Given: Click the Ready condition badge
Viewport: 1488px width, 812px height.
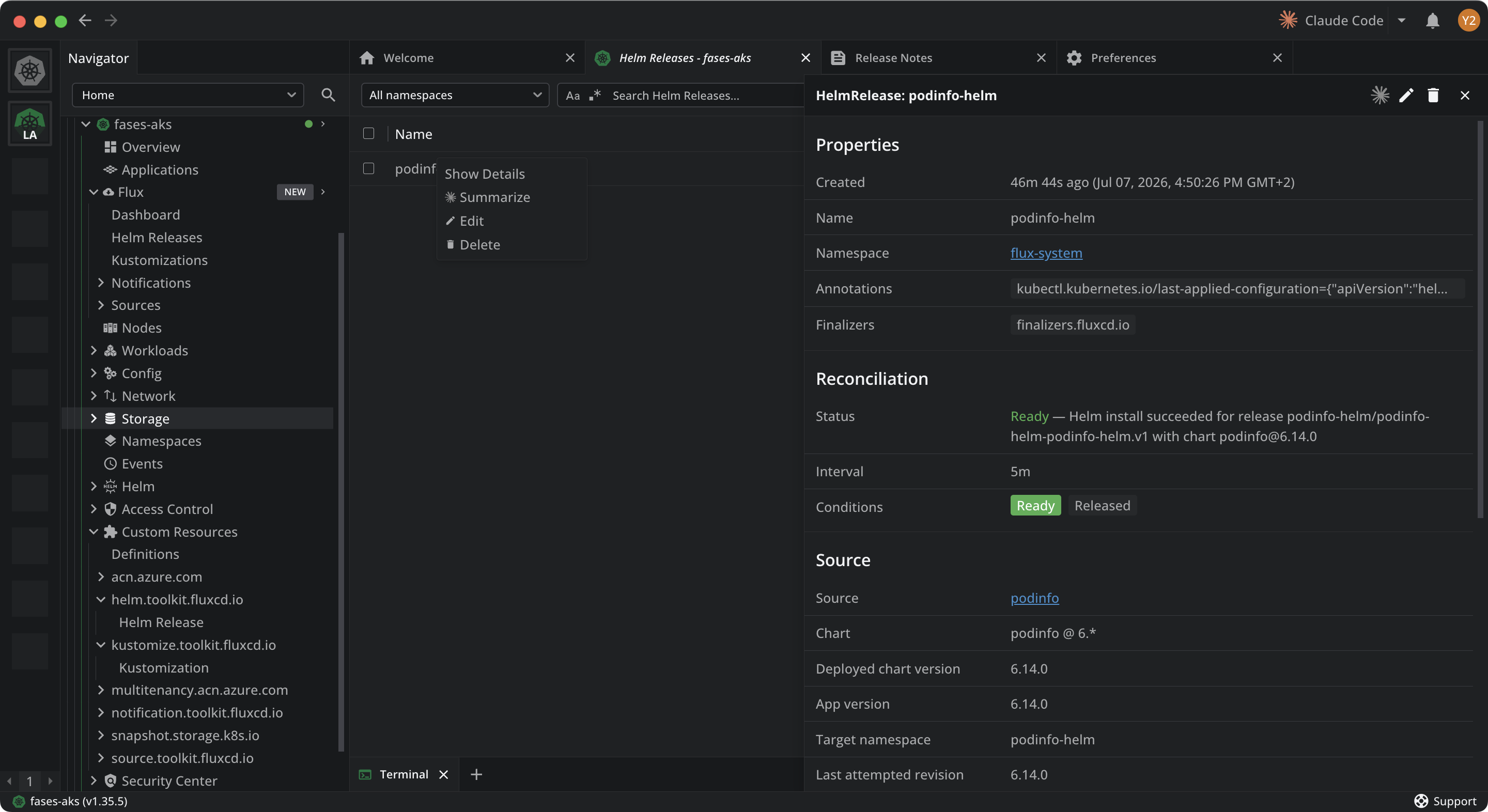Looking at the screenshot, I should 1035,506.
